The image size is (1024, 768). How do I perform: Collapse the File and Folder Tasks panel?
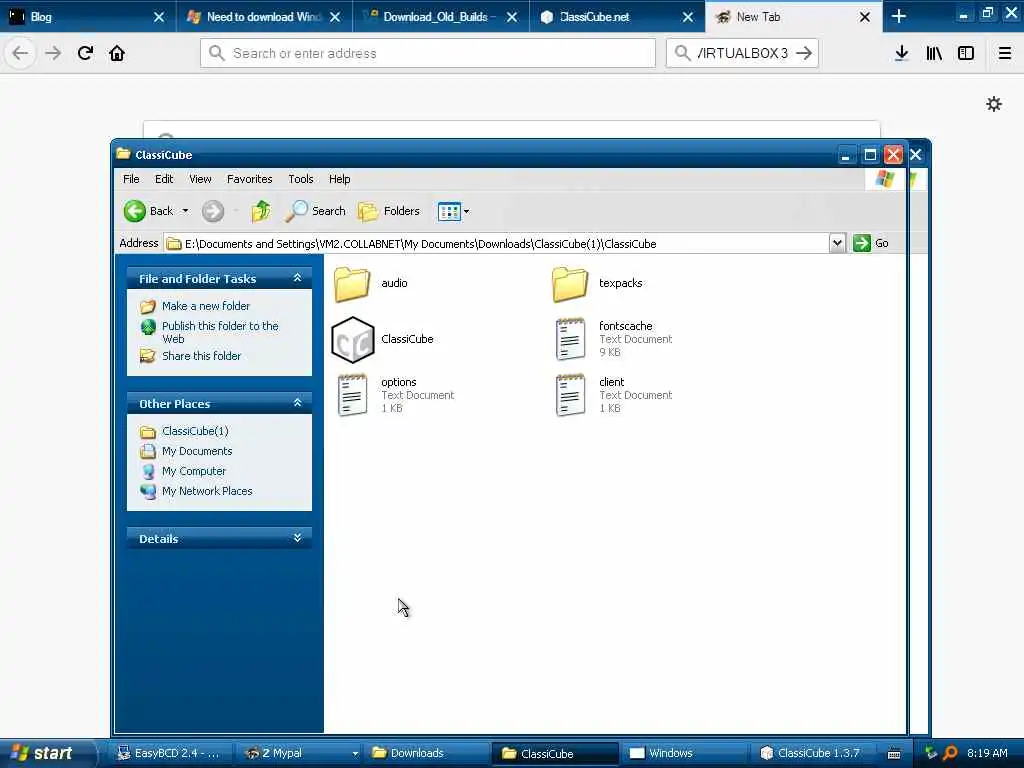[x=297, y=278]
